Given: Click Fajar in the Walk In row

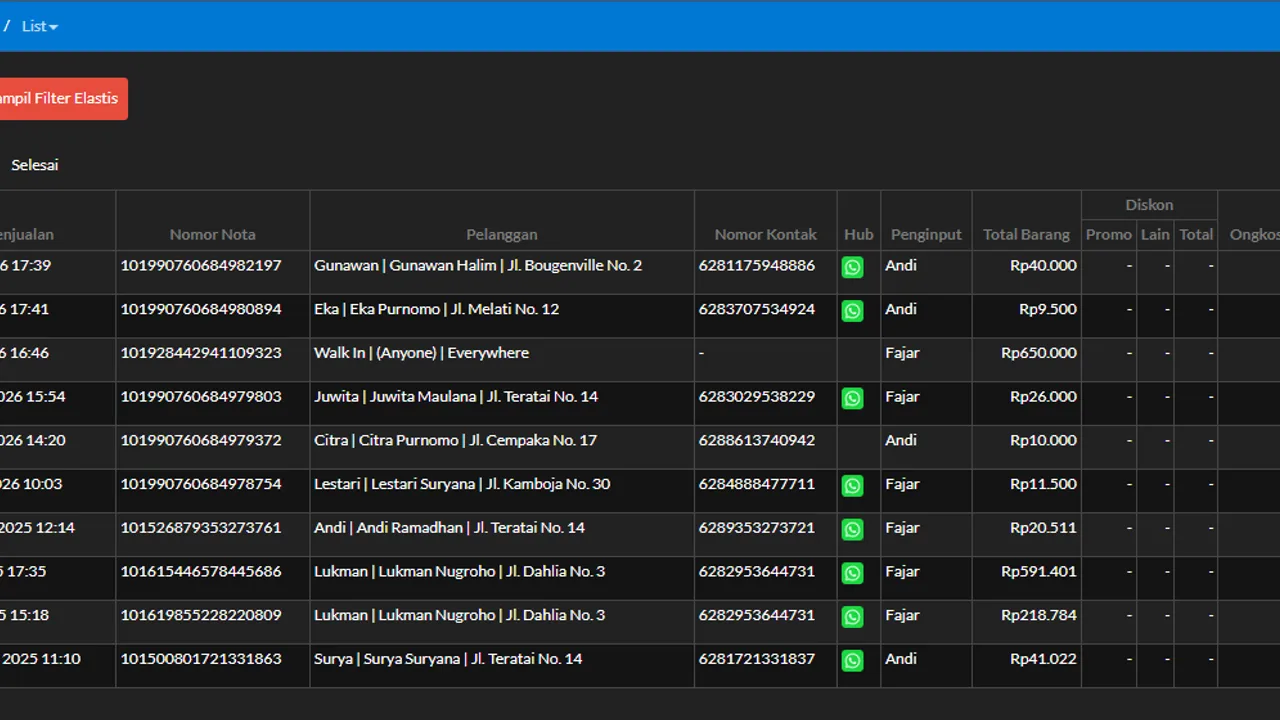Looking at the screenshot, I should pos(902,353).
